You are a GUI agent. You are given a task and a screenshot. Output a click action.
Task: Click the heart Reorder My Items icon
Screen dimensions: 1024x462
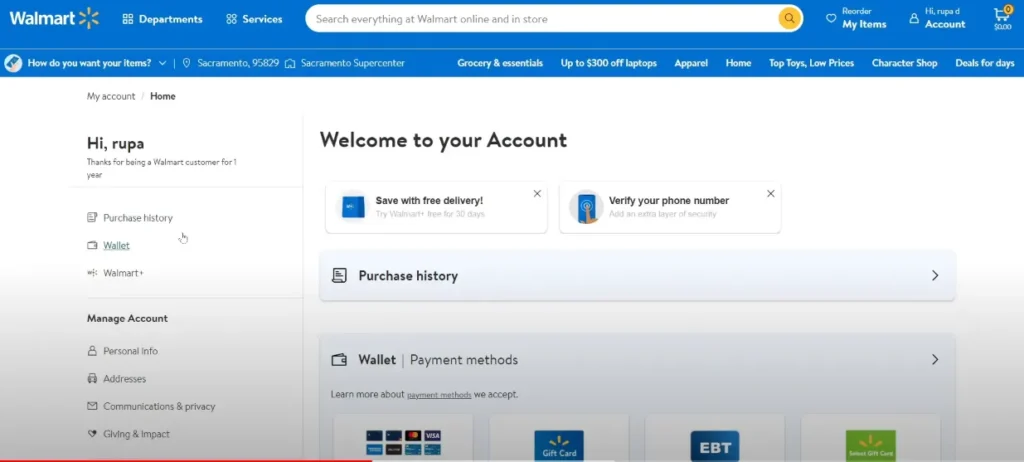[831, 18]
